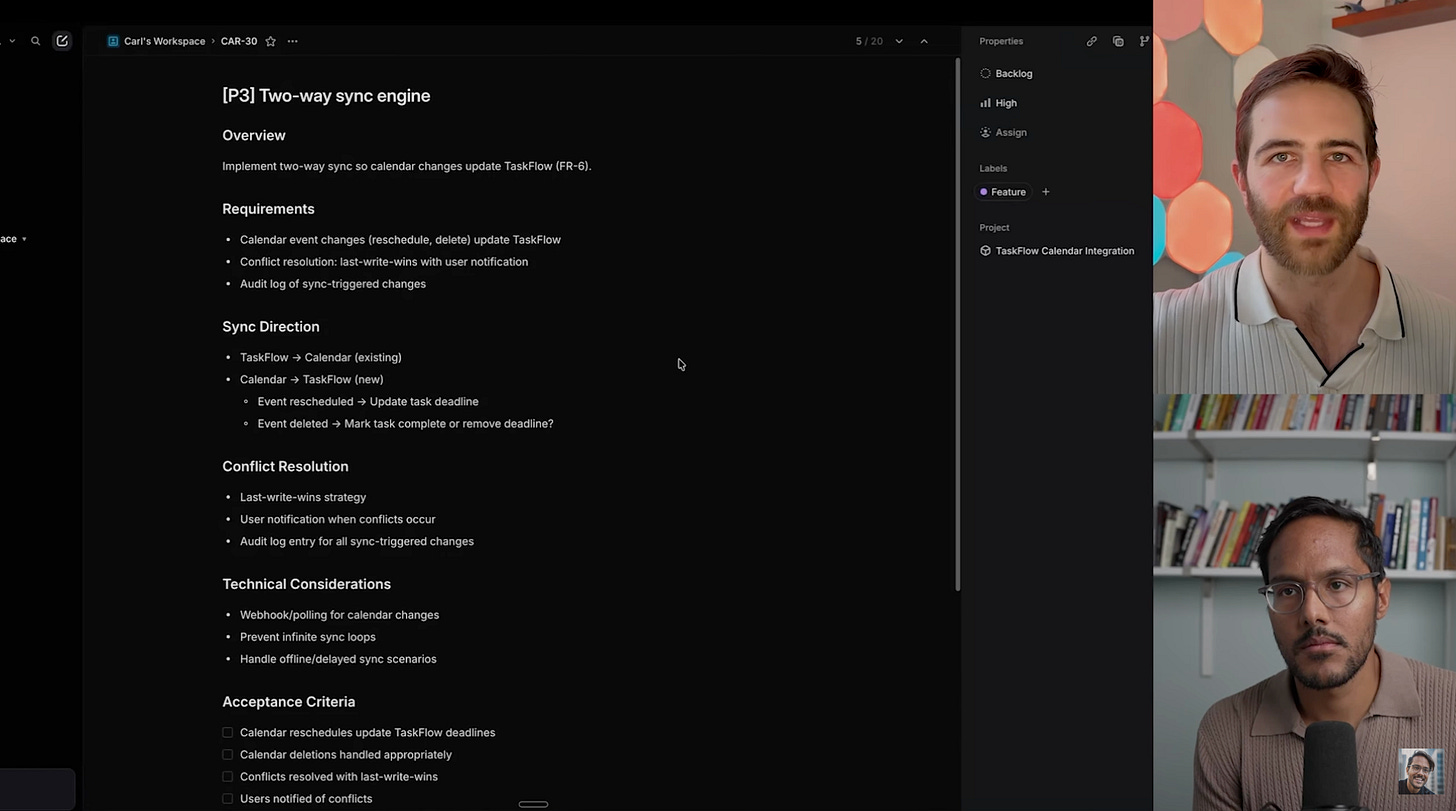Click the purple Feature label color dot
1456x811 pixels.
(984, 192)
